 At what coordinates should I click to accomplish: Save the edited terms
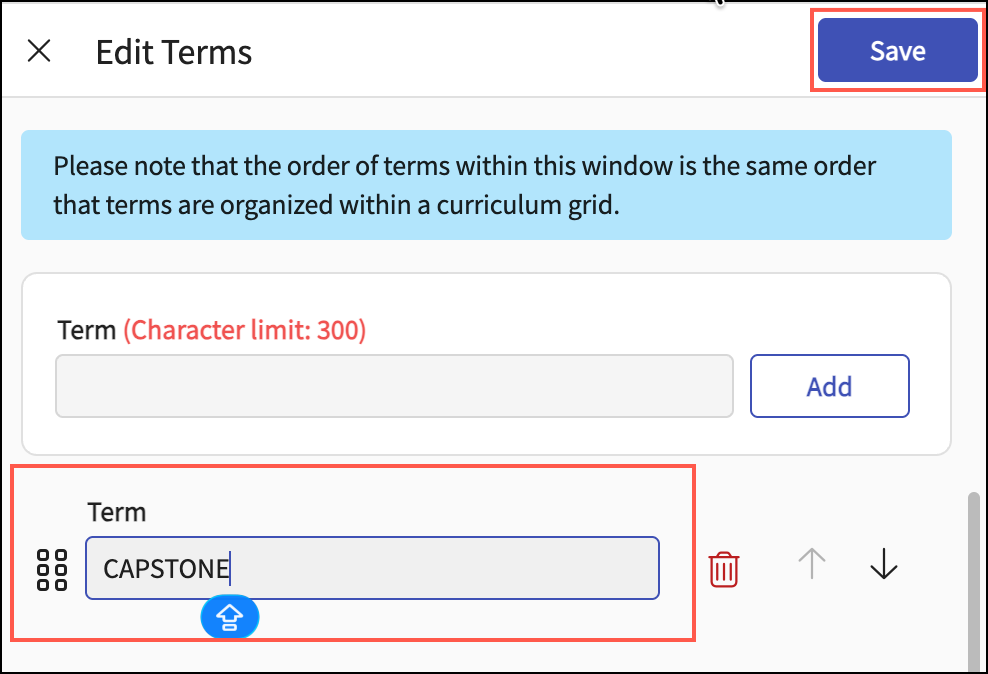(897, 51)
